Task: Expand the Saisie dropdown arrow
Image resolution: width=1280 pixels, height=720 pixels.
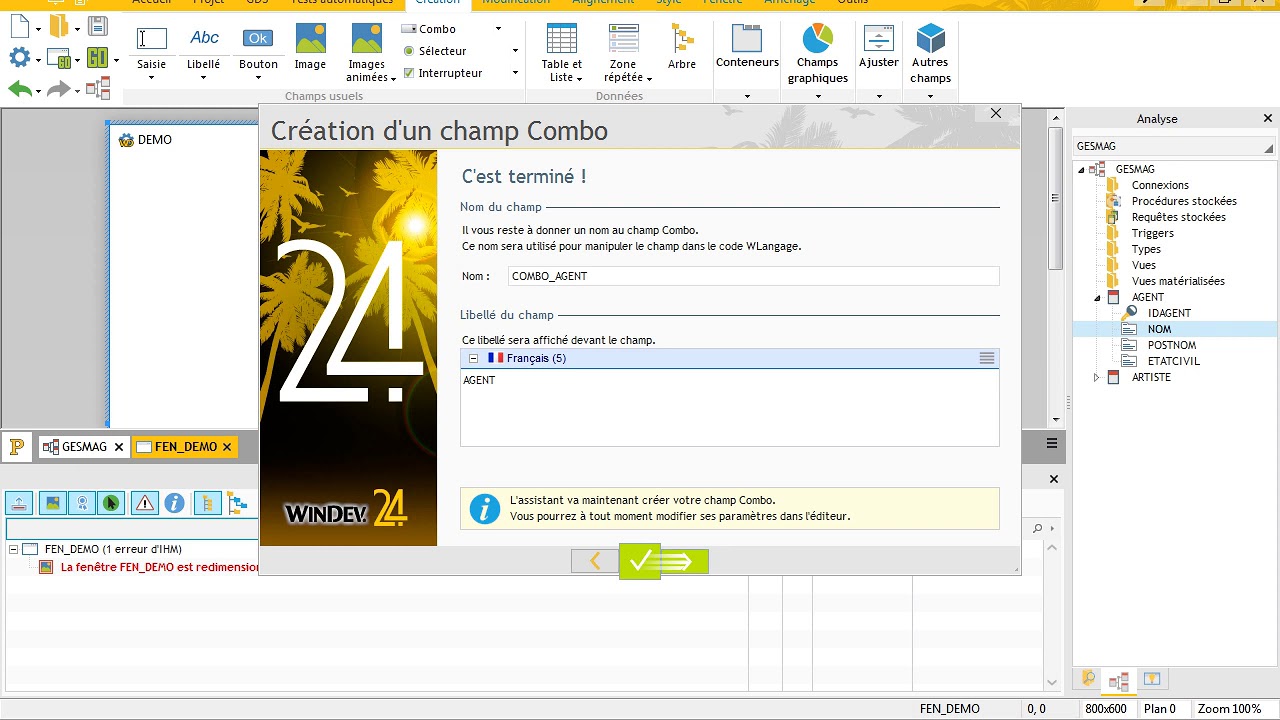Action: (x=151, y=78)
